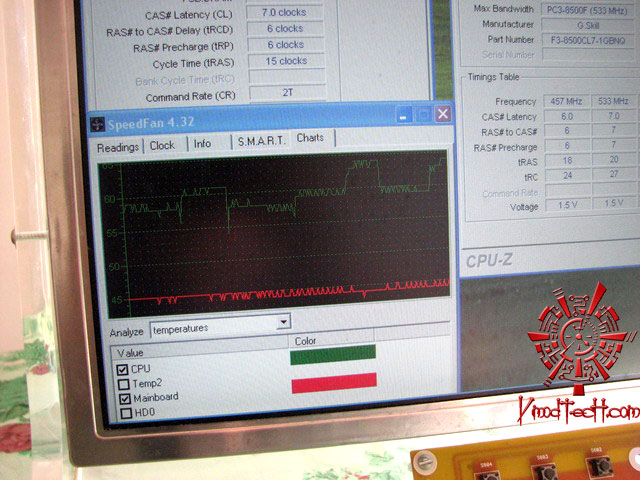
Task: Click the tRC value 24 cell
Action: coord(568,176)
